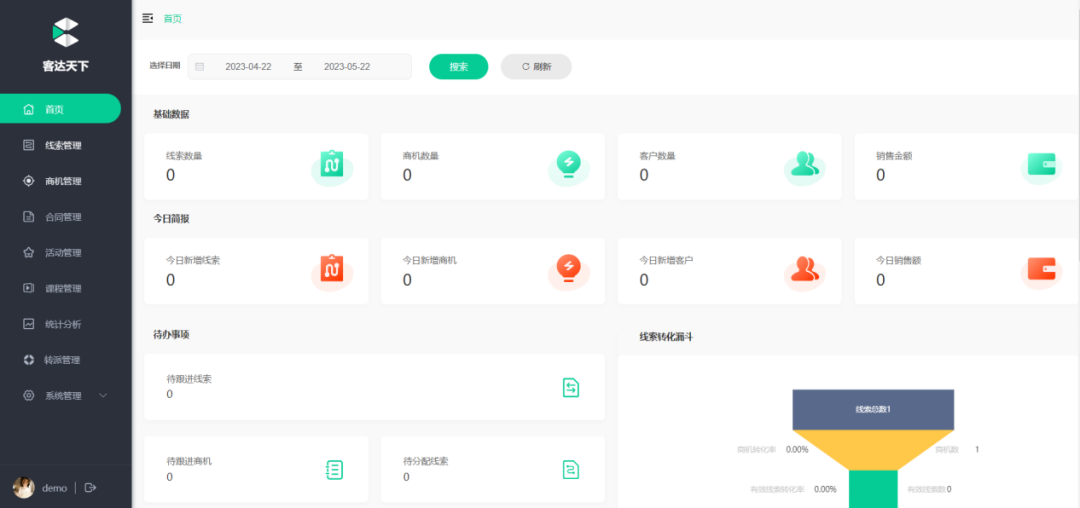
Task: Click the 商机数量 card label
Action: point(421,156)
